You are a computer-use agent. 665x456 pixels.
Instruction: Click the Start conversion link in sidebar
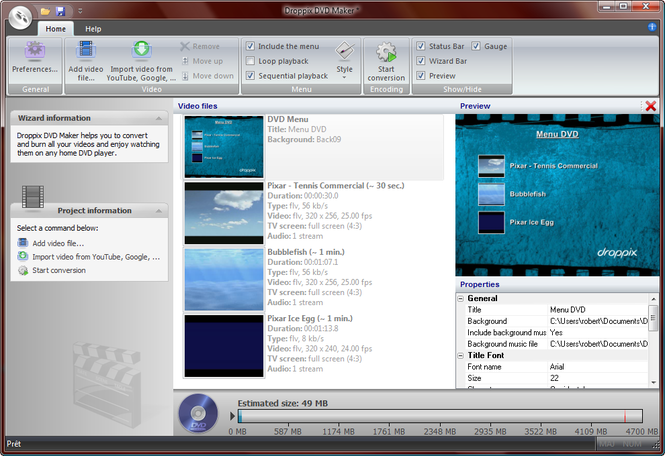click(59, 270)
